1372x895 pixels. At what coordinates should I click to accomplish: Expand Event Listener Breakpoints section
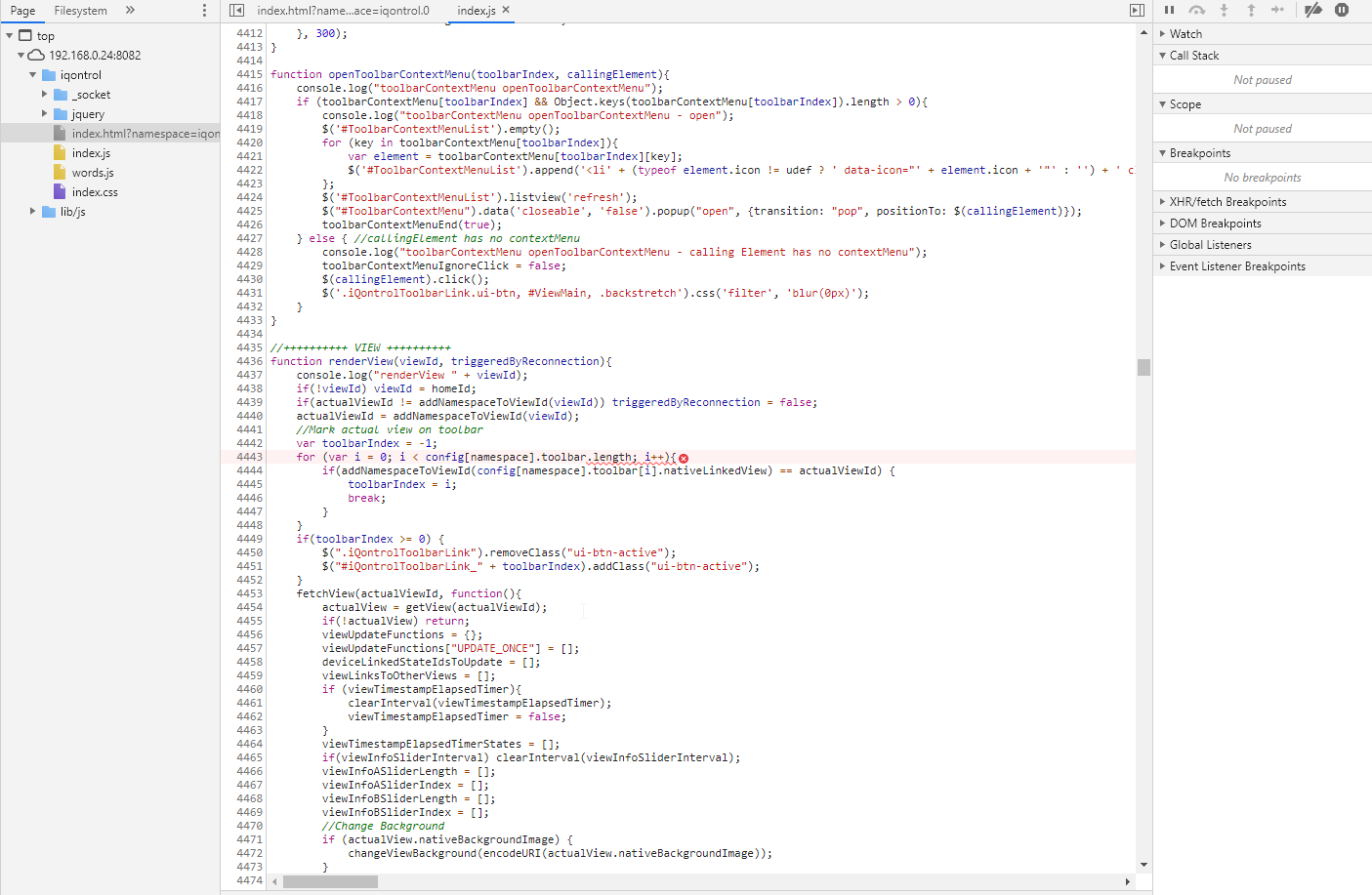[x=1262, y=265]
